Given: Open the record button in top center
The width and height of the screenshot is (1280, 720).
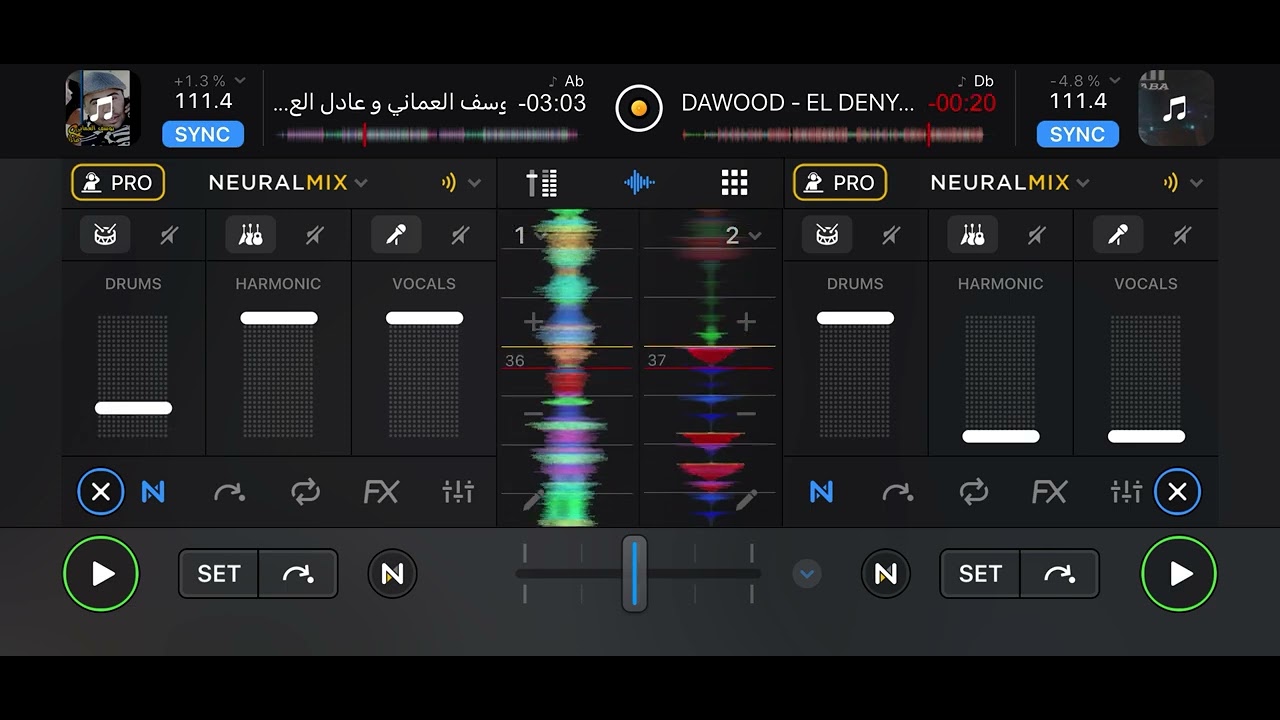Looking at the screenshot, I should [639, 108].
